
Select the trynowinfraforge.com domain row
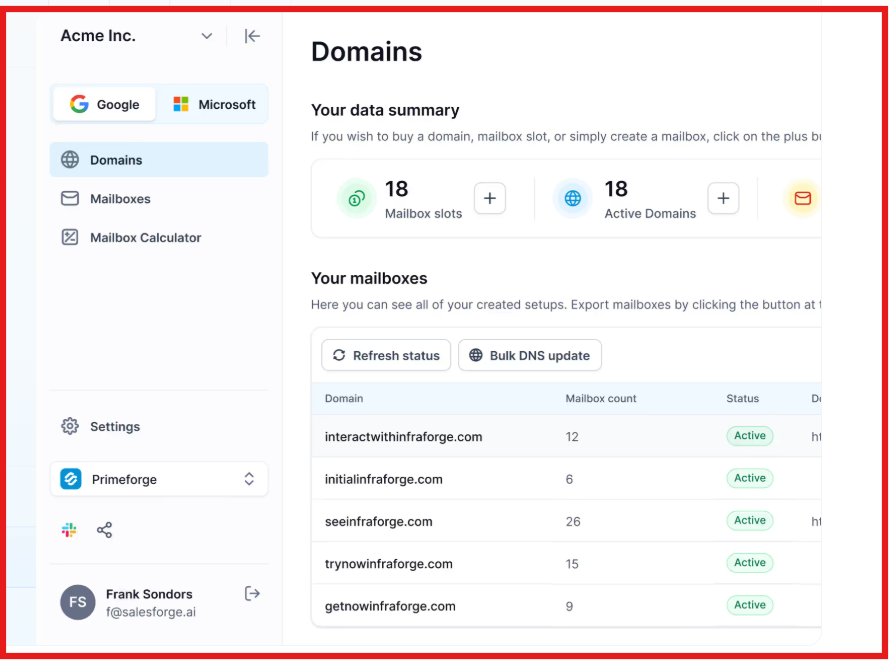pos(567,563)
